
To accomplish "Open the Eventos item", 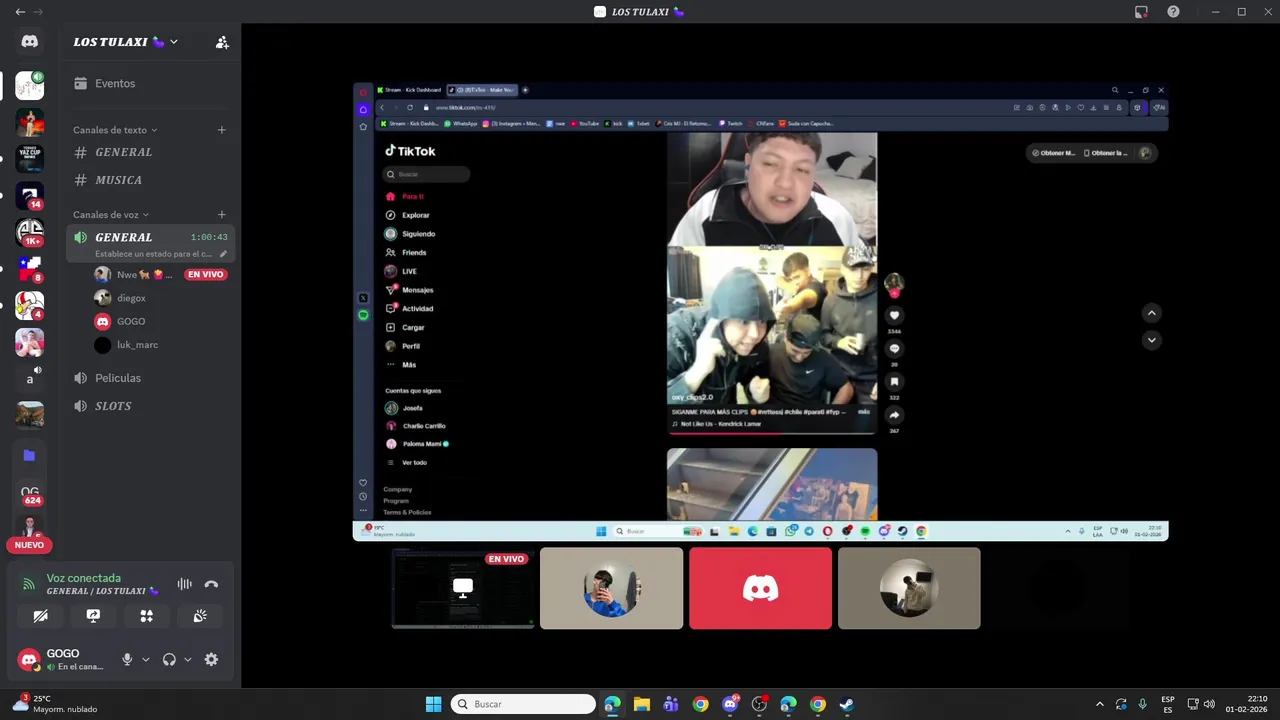I will pos(149,84).
